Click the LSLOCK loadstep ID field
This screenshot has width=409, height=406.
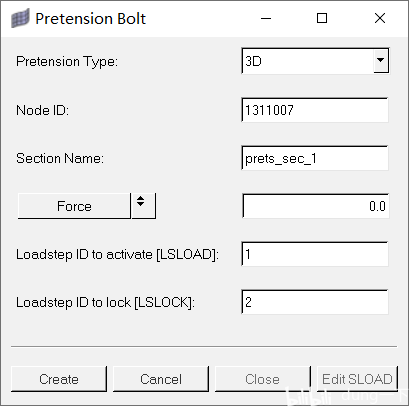(315, 302)
